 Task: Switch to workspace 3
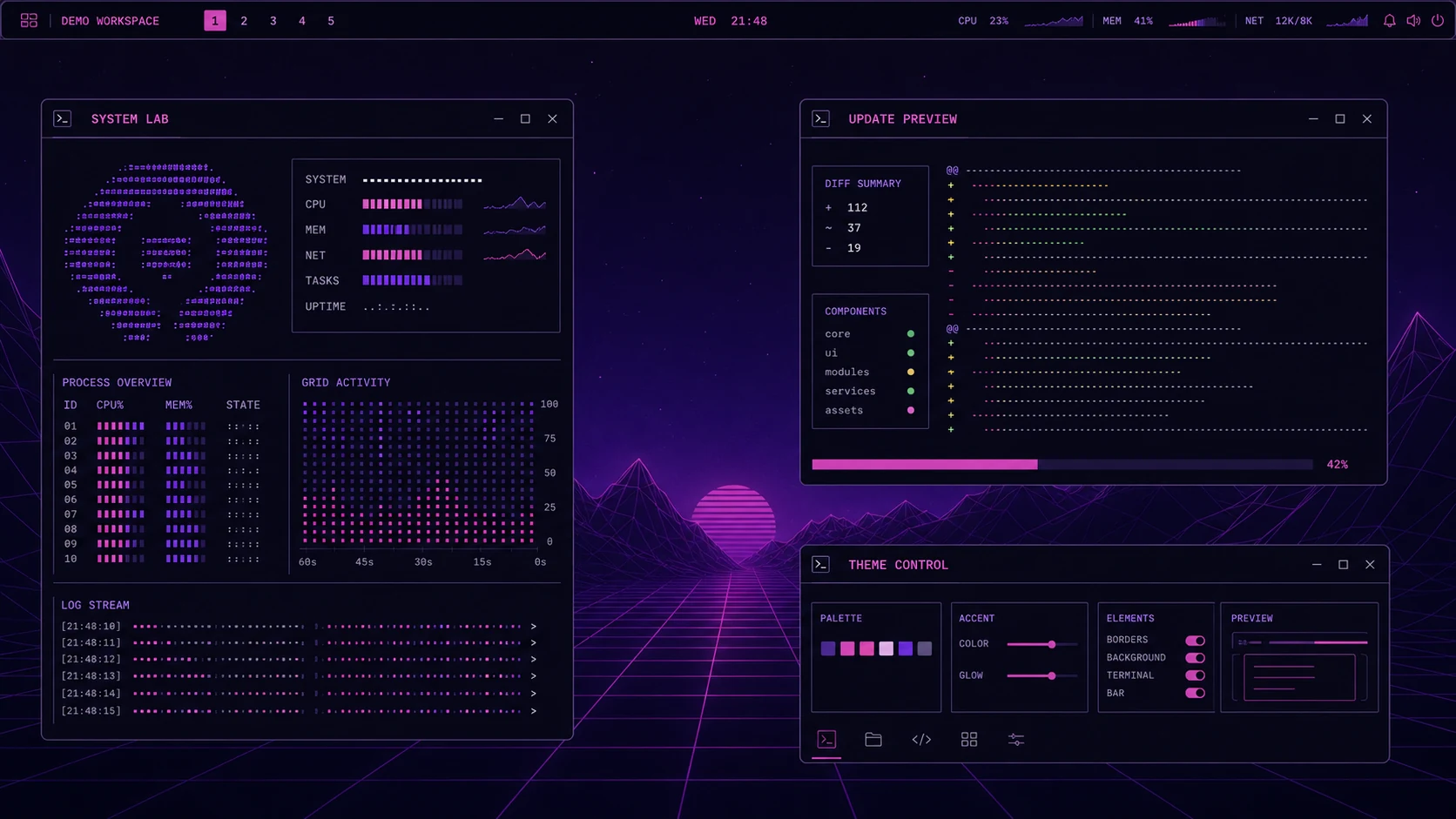click(273, 21)
